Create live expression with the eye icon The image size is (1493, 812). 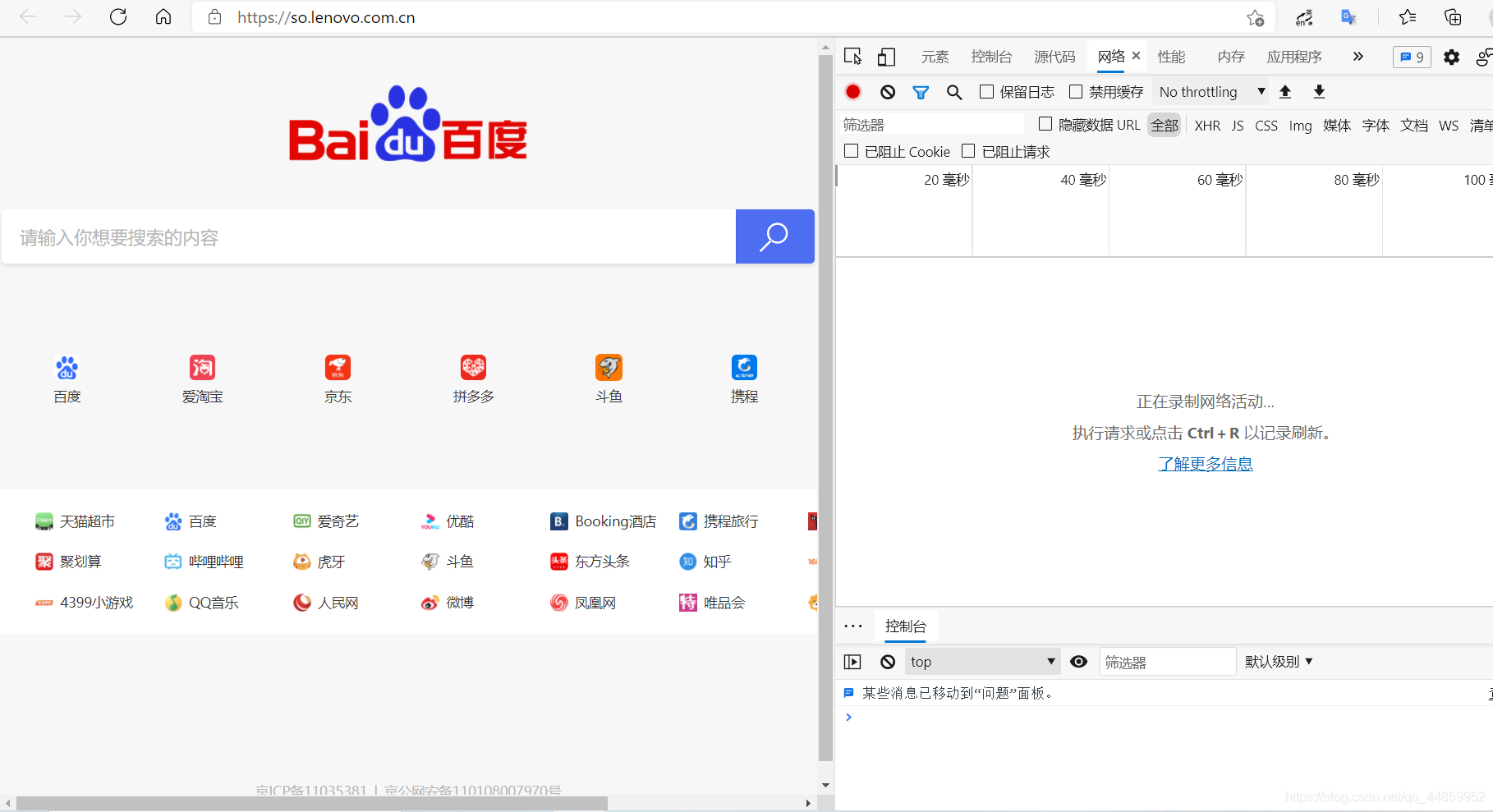click(x=1079, y=662)
